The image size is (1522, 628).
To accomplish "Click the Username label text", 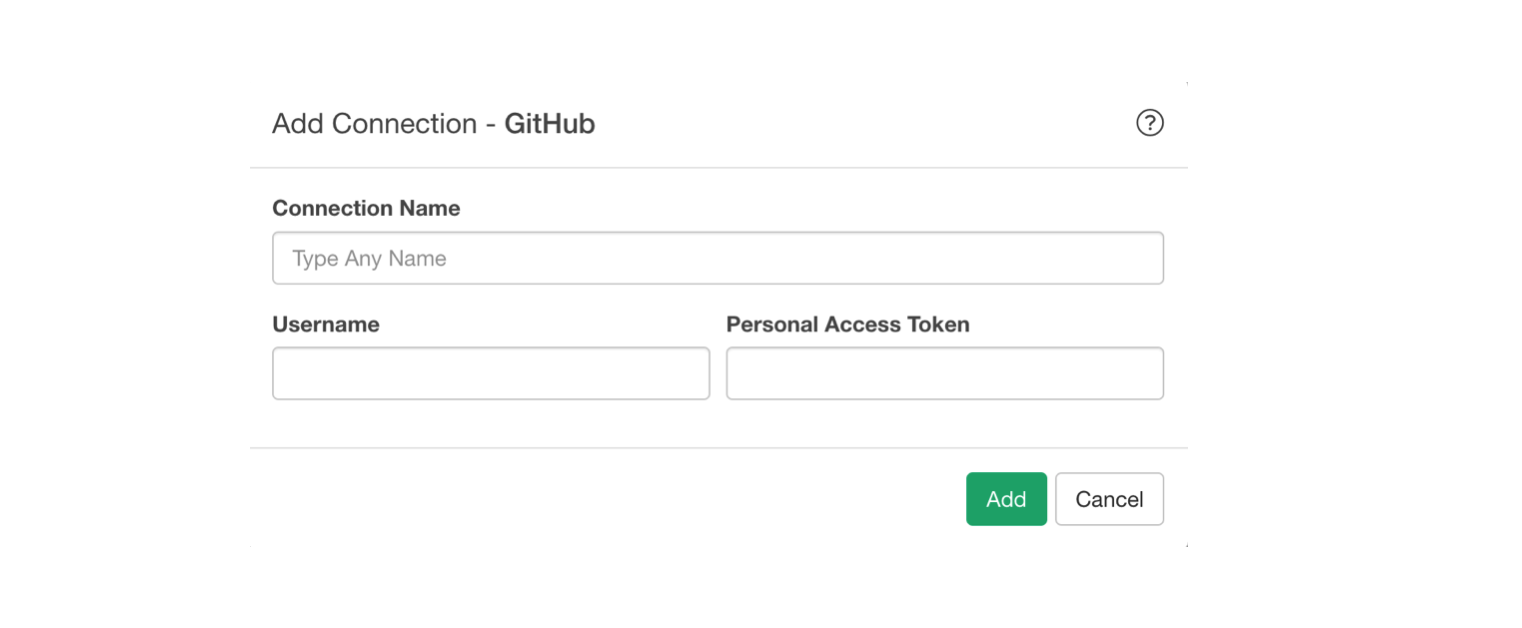I will coord(325,324).
